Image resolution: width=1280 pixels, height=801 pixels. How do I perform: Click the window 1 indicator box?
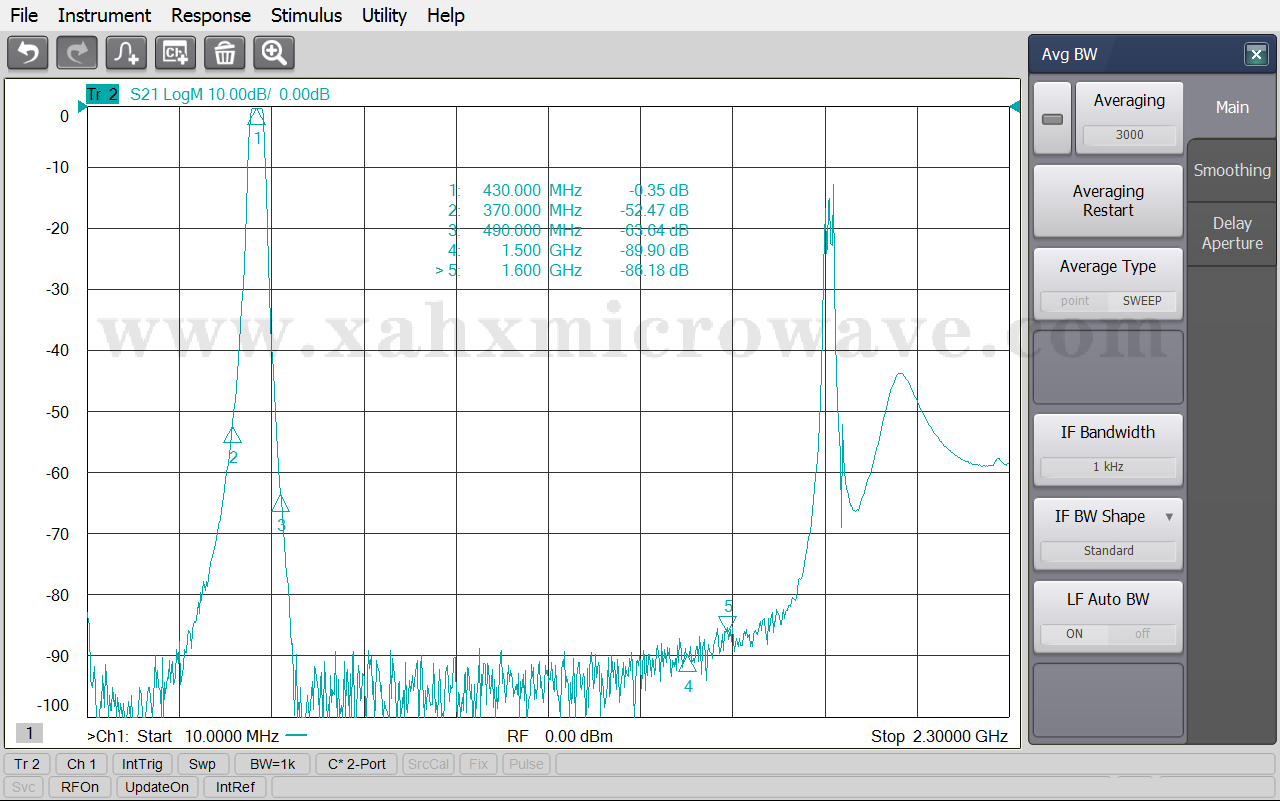tap(29, 734)
